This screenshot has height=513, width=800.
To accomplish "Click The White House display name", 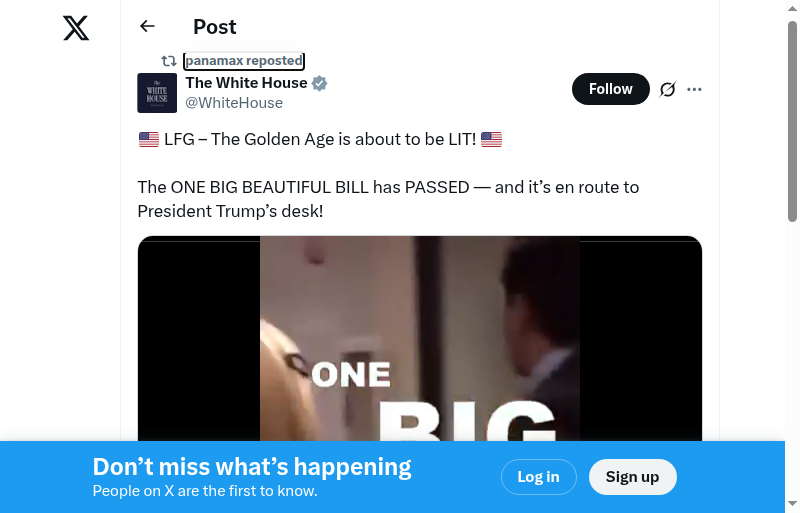I will [246, 83].
